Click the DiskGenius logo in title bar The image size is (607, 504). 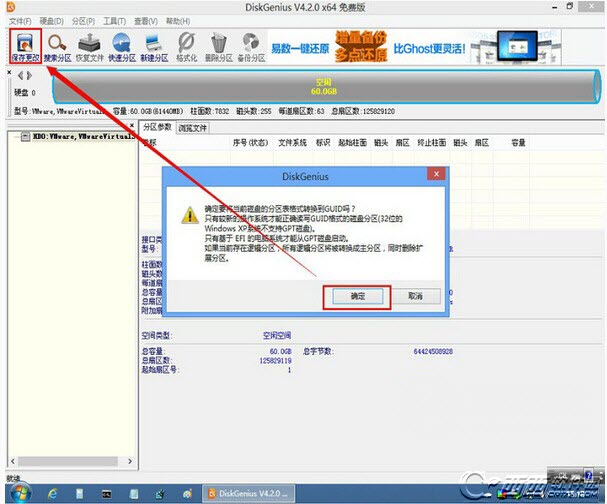click(11, 7)
